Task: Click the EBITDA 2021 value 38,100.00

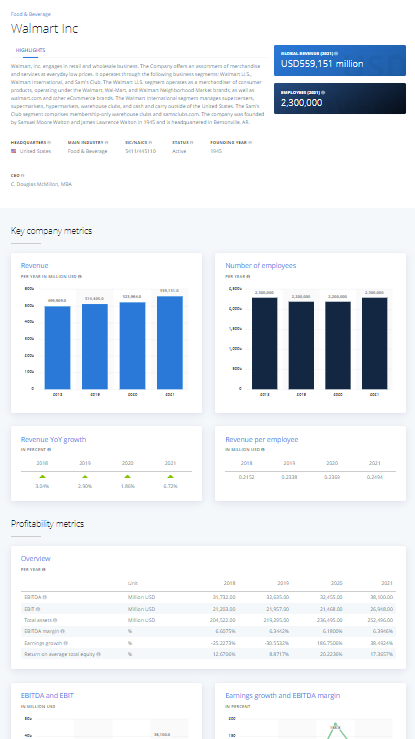Action: pos(381,597)
